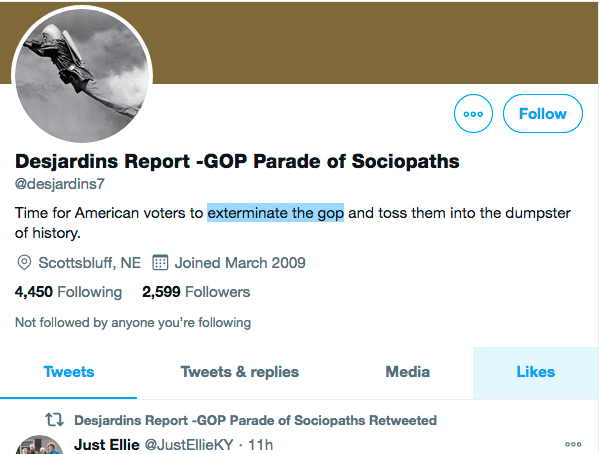Viewport: 601px width, 454px height.
Task: Select the Media tab
Action: 408,372
